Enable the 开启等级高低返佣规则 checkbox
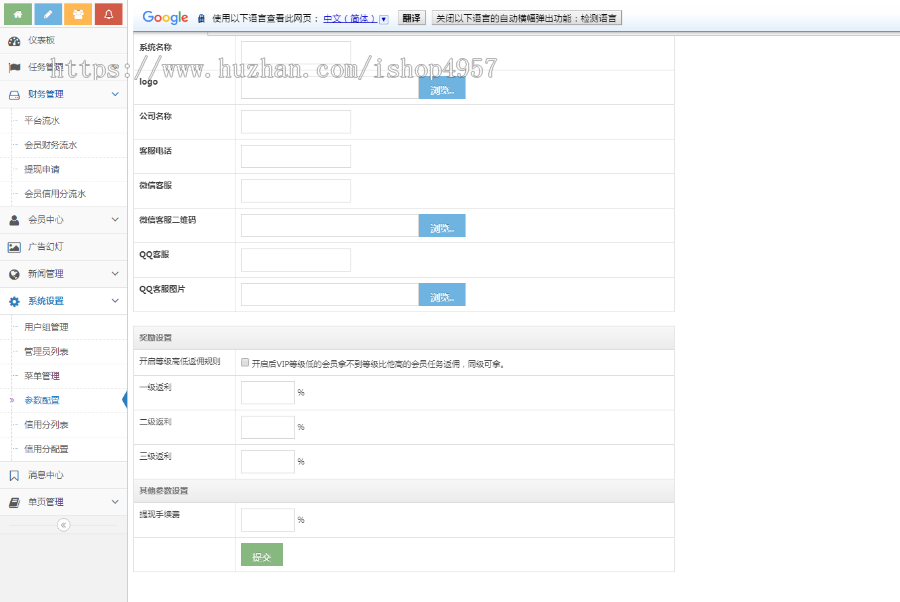Image resolution: width=900 pixels, height=602 pixels. coord(243,361)
